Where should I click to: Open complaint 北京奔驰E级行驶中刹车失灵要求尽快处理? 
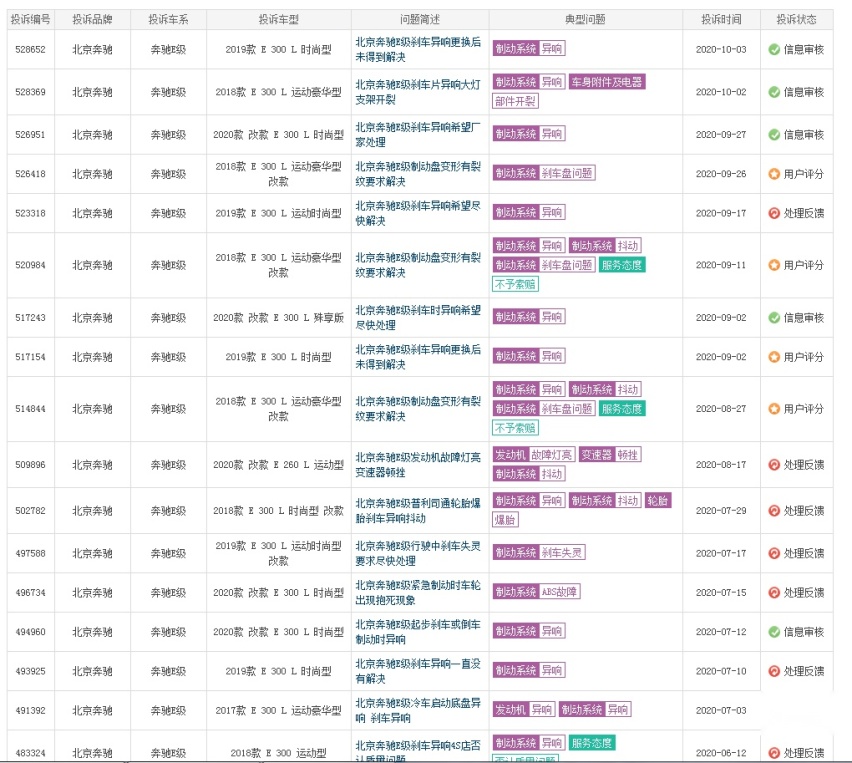(x=418, y=553)
